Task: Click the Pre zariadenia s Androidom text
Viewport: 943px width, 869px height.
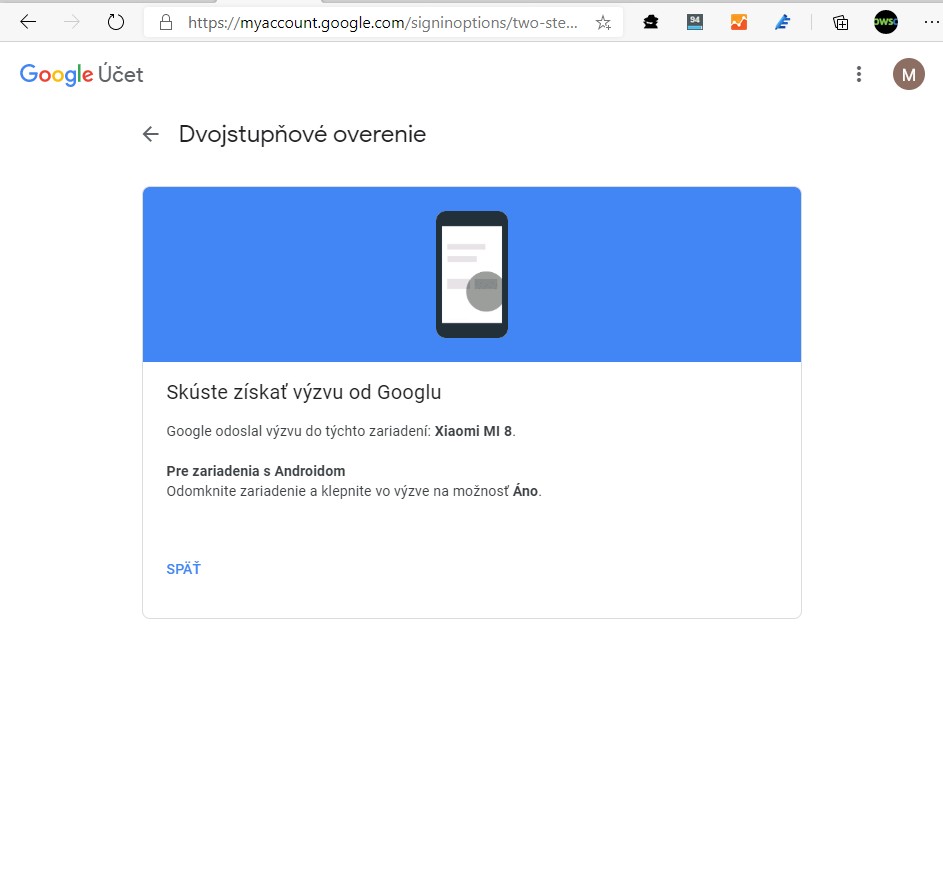Action: [256, 471]
